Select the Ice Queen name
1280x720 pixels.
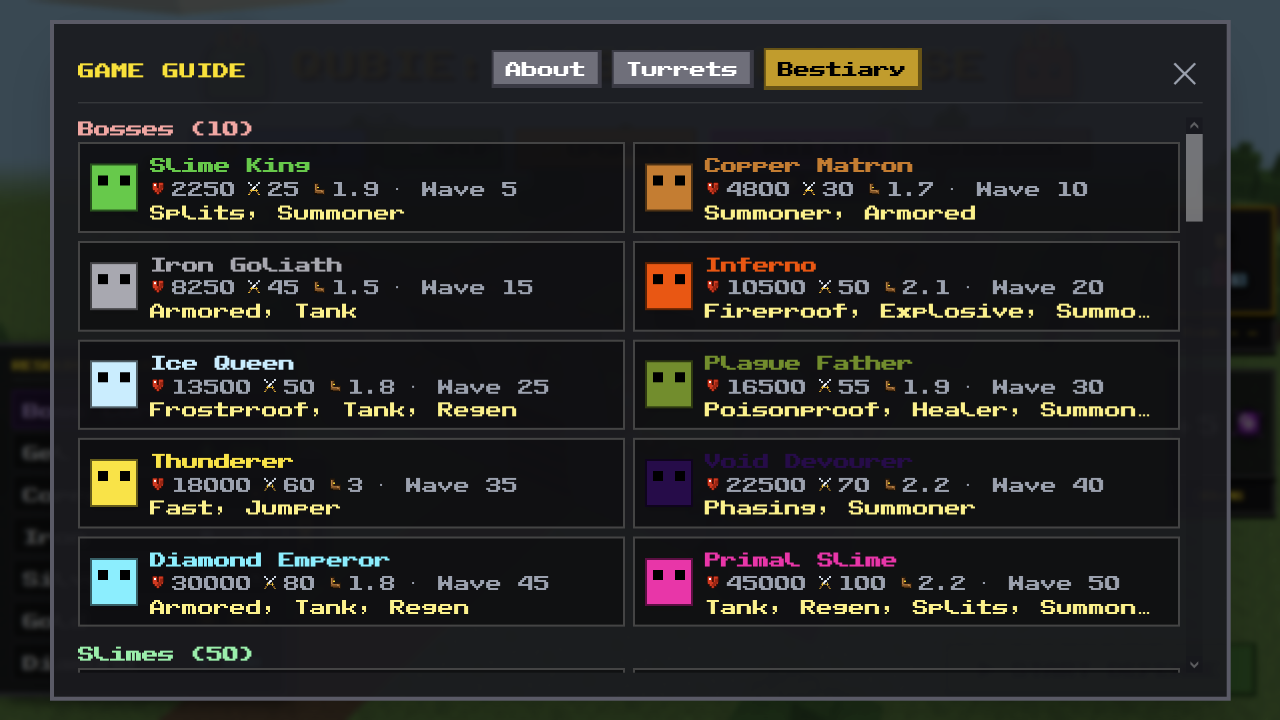(222, 362)
